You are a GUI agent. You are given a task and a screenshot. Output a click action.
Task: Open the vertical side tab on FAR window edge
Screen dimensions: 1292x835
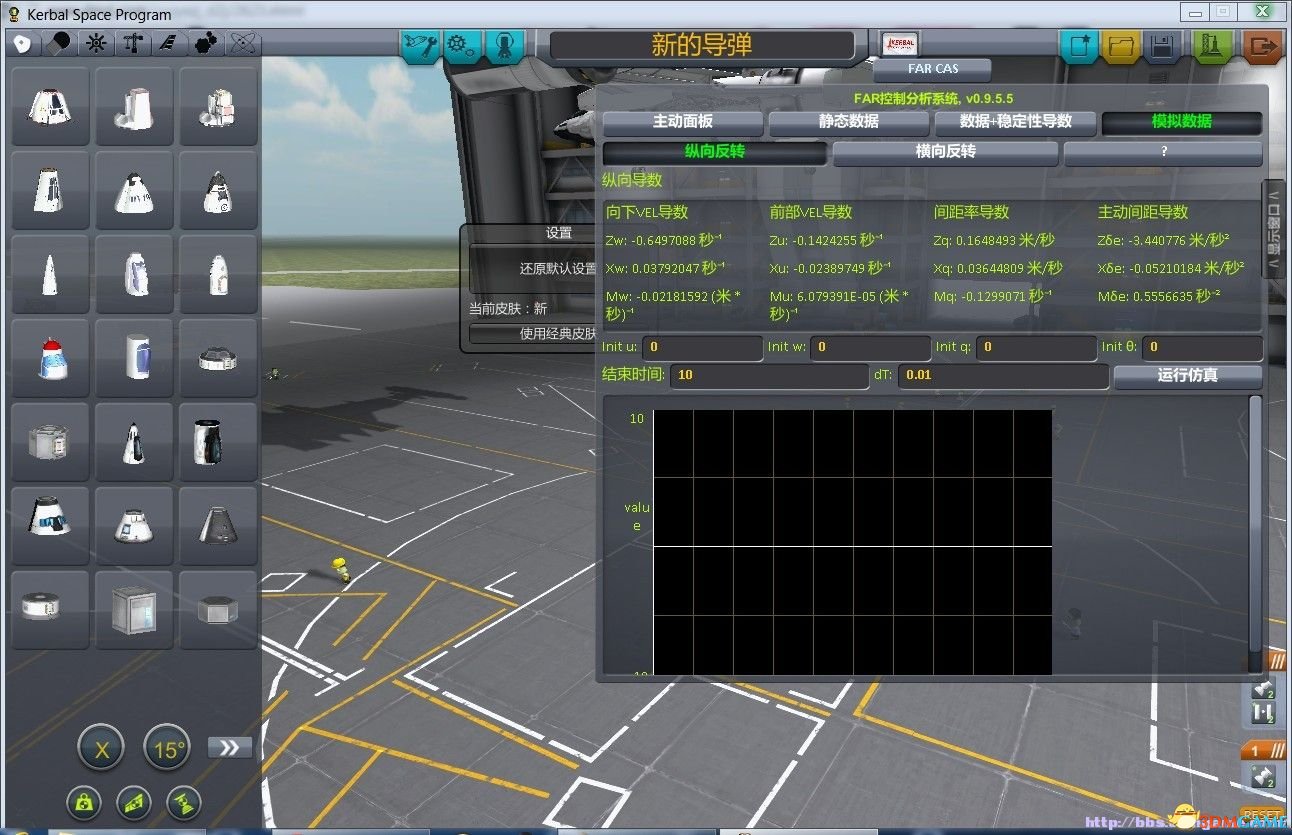(1274, 230)
